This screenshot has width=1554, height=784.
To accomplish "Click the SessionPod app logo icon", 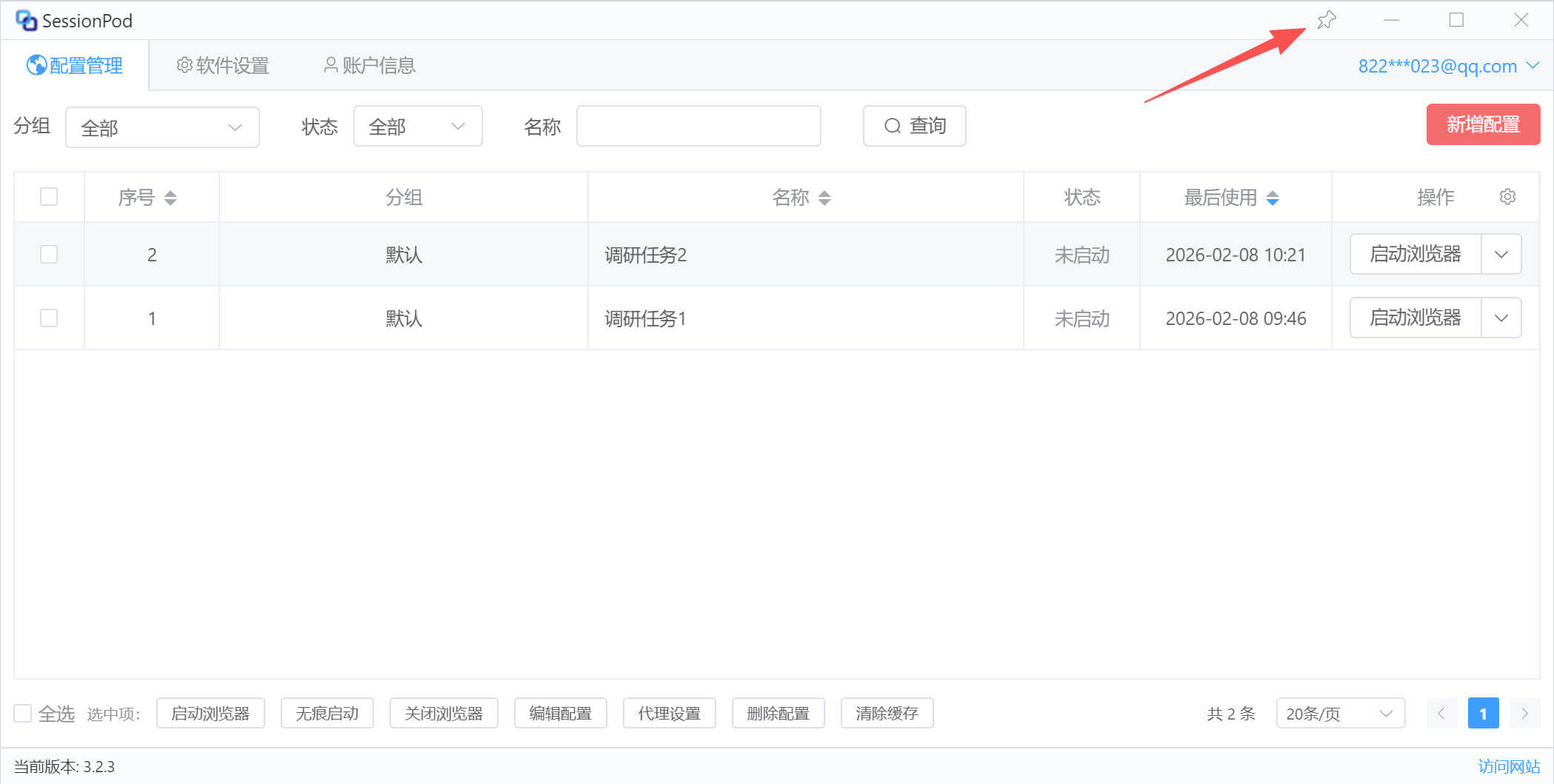I will point(26,21).
